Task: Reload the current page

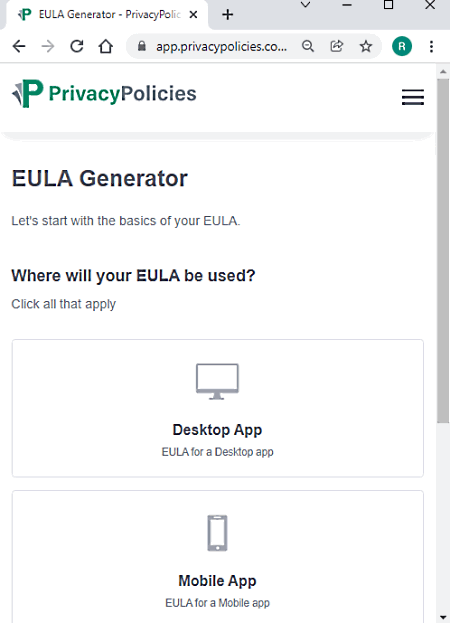Action: point(77,46)
